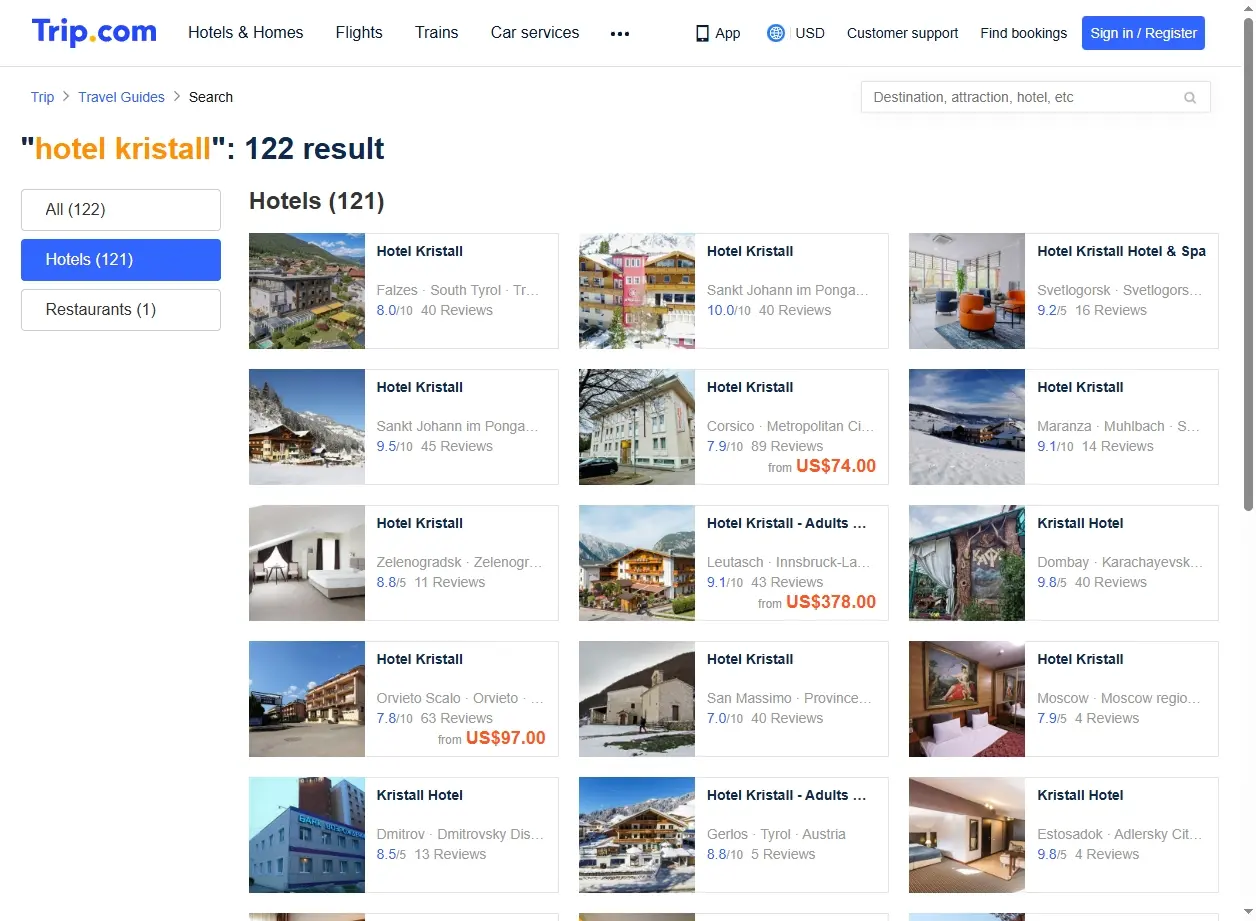Open Hotel Kristall Gerlos thumbnail

pos(637,835)
